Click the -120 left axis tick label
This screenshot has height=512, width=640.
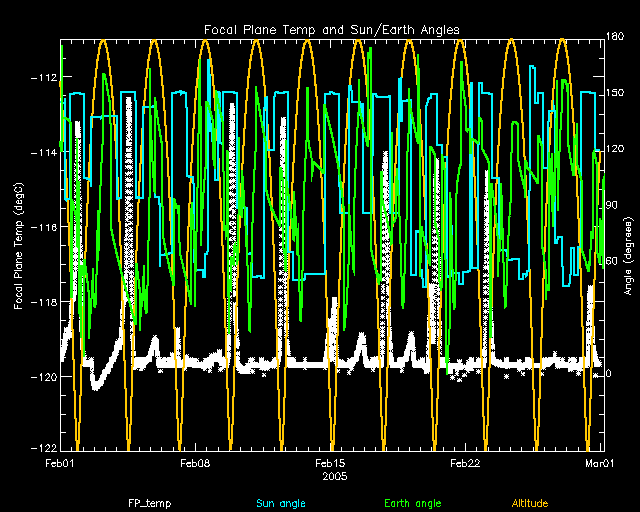(x=43, y=377)
